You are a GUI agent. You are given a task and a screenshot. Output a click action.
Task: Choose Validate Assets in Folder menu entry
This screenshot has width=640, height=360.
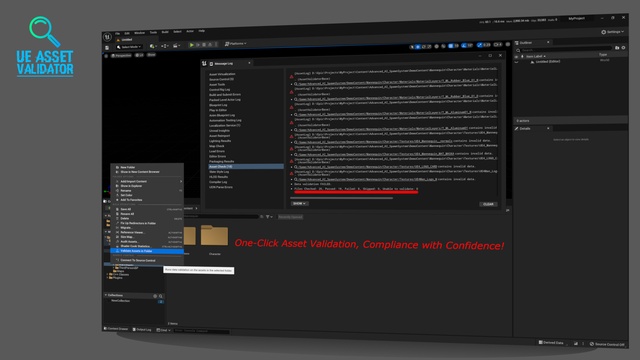point(147,251)
